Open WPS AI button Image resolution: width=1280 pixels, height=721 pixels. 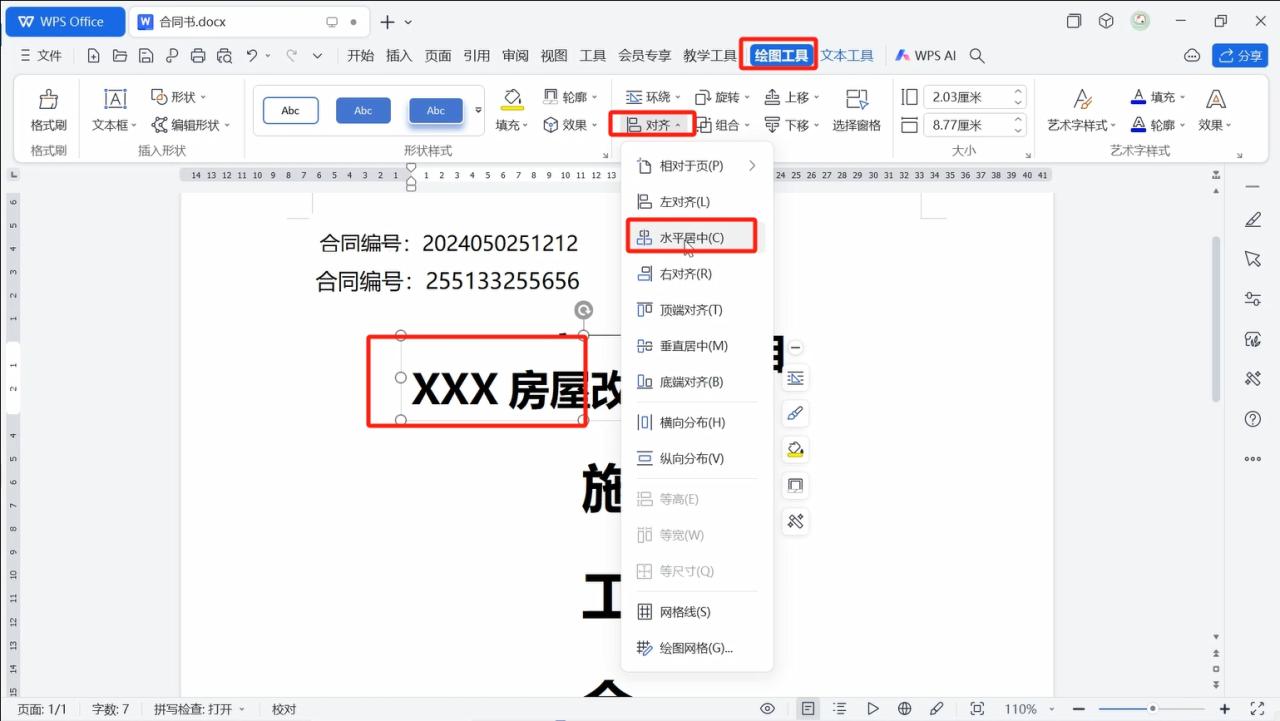click(926, 56)
